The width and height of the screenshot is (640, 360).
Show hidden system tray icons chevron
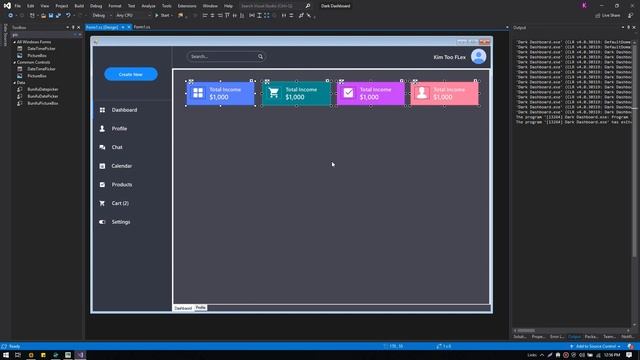coord(542,355)
